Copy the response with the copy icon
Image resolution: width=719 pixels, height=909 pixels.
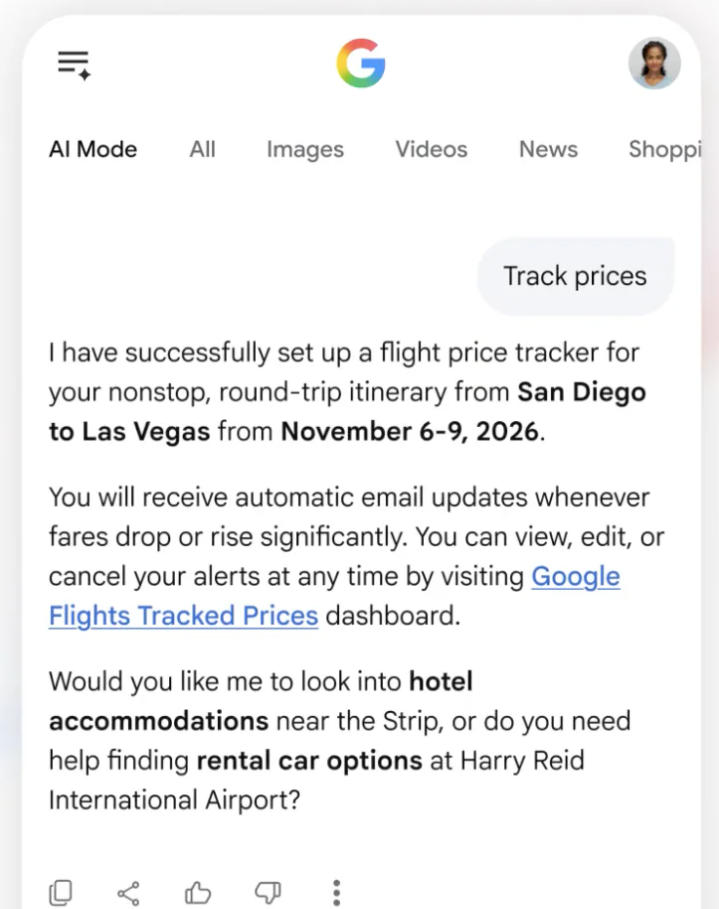coord(60,892)
